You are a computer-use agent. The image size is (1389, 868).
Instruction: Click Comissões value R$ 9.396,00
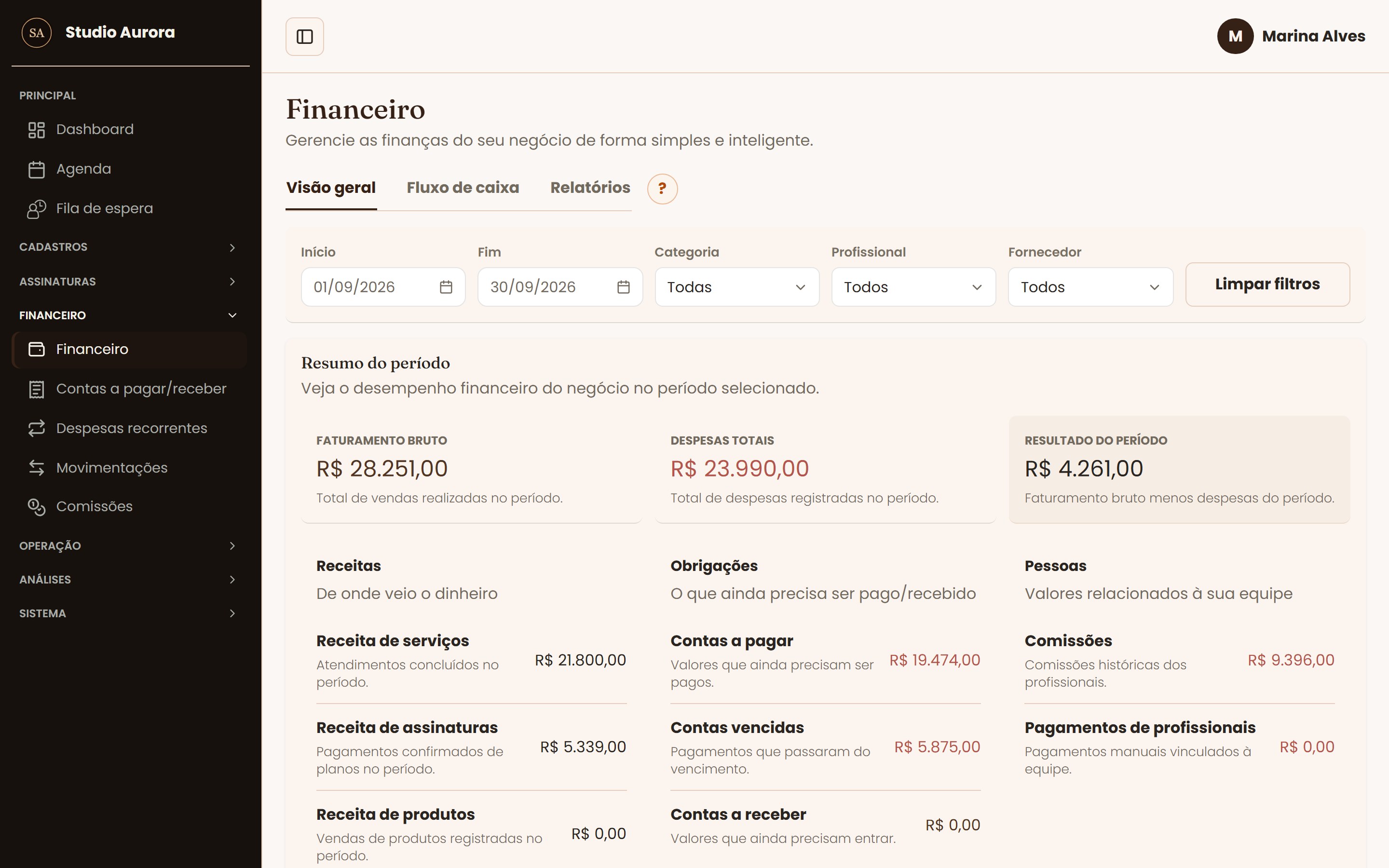coord(1291,661)
